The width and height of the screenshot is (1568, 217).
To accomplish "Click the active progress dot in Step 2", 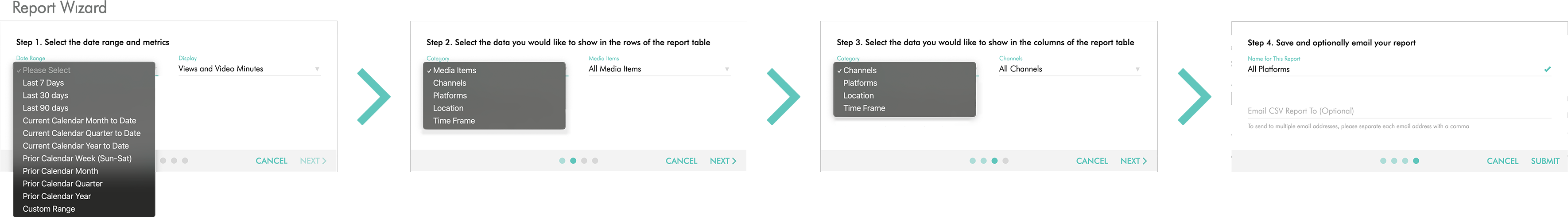I will pos(573,161).
